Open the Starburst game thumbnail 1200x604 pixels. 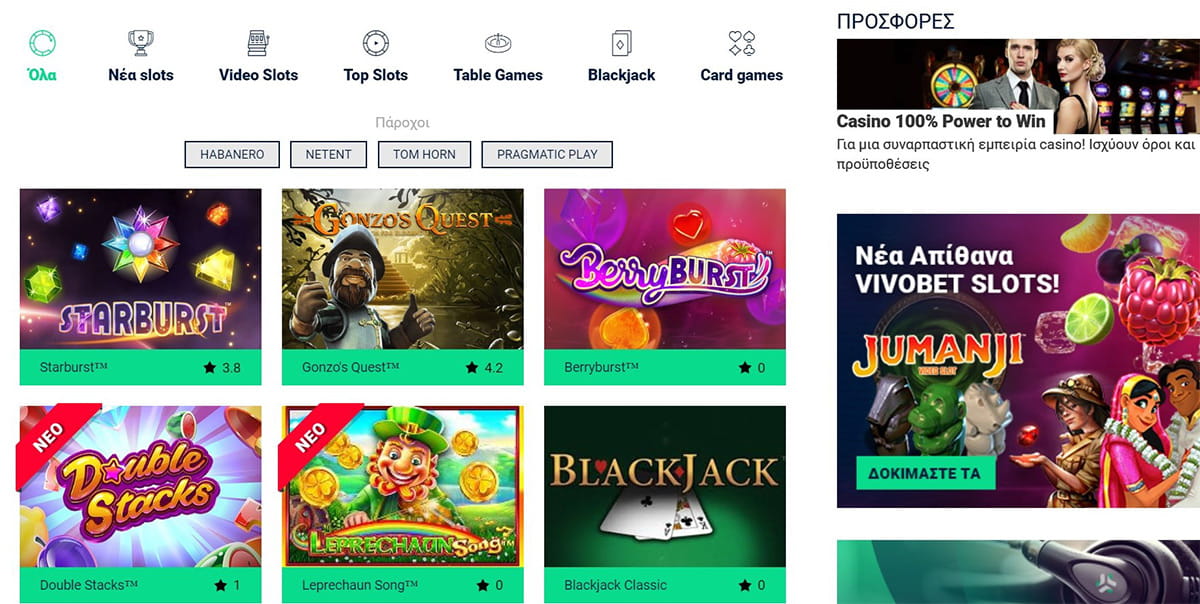point(140,269)
